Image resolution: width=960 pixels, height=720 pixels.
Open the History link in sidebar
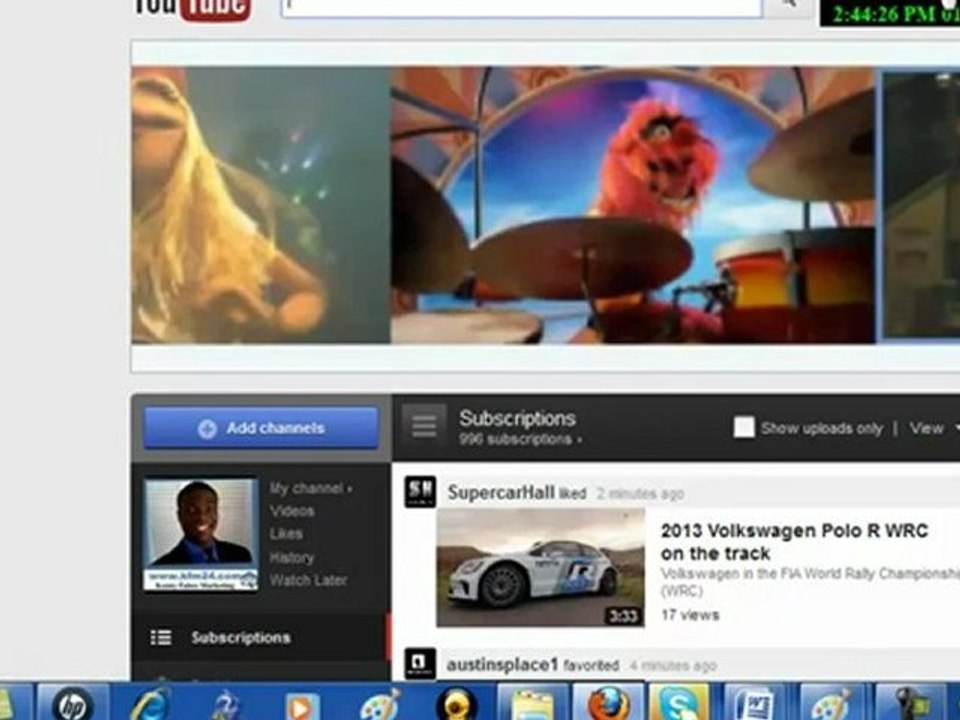tap(291, 558)
